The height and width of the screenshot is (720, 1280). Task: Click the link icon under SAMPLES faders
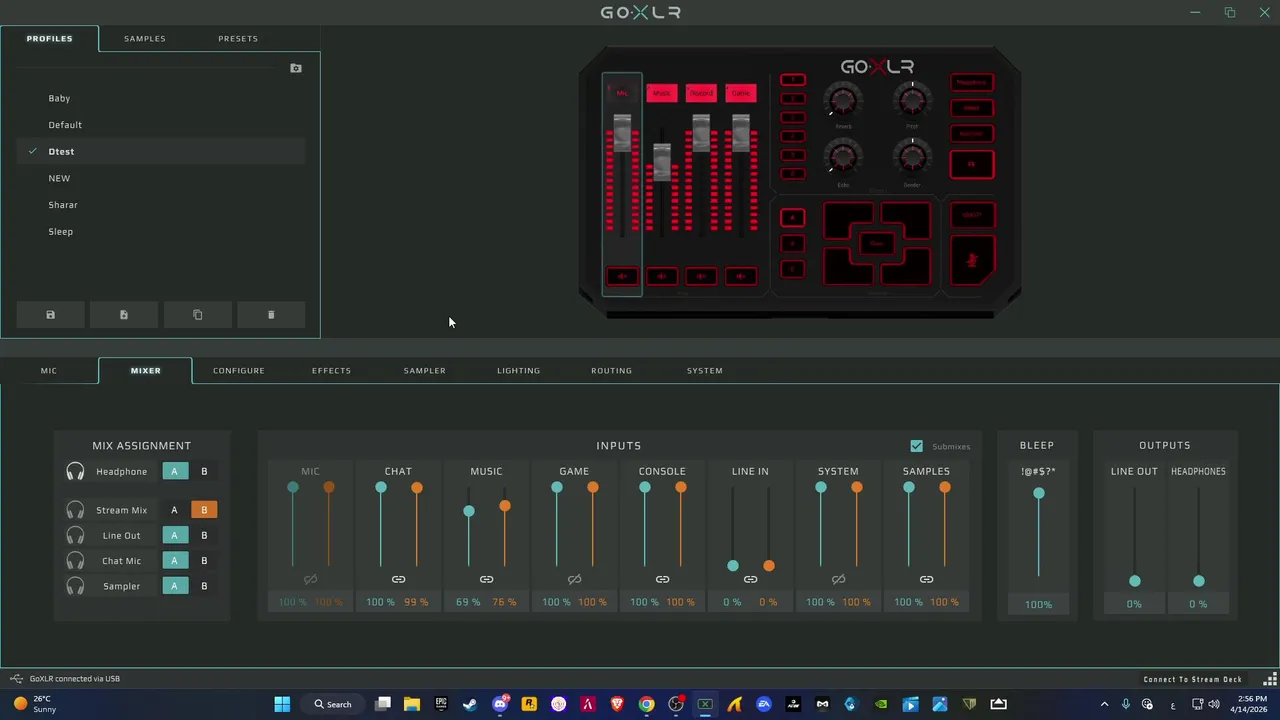(926, 579)
